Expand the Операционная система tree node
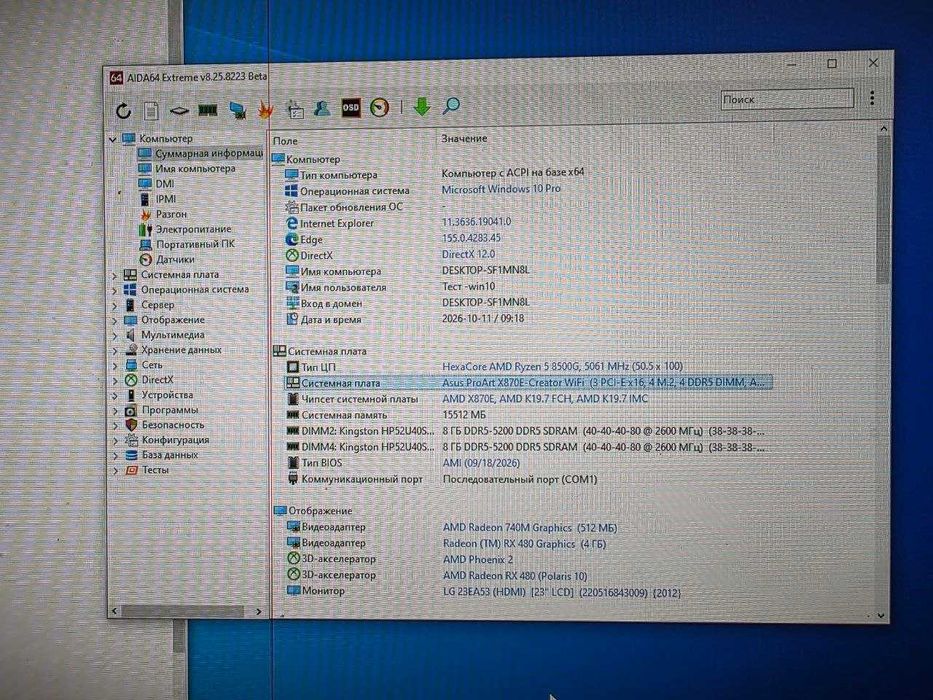933x700 pixels. (115, 290)
